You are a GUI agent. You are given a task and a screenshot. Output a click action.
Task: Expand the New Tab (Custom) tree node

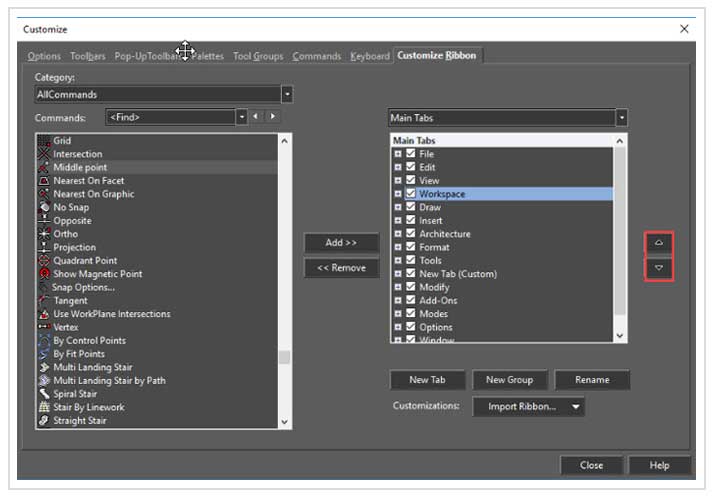coord(398,274)
